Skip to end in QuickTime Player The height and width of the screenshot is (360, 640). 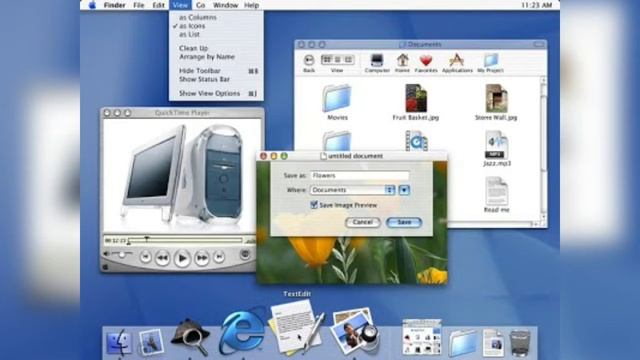point(219,257)
